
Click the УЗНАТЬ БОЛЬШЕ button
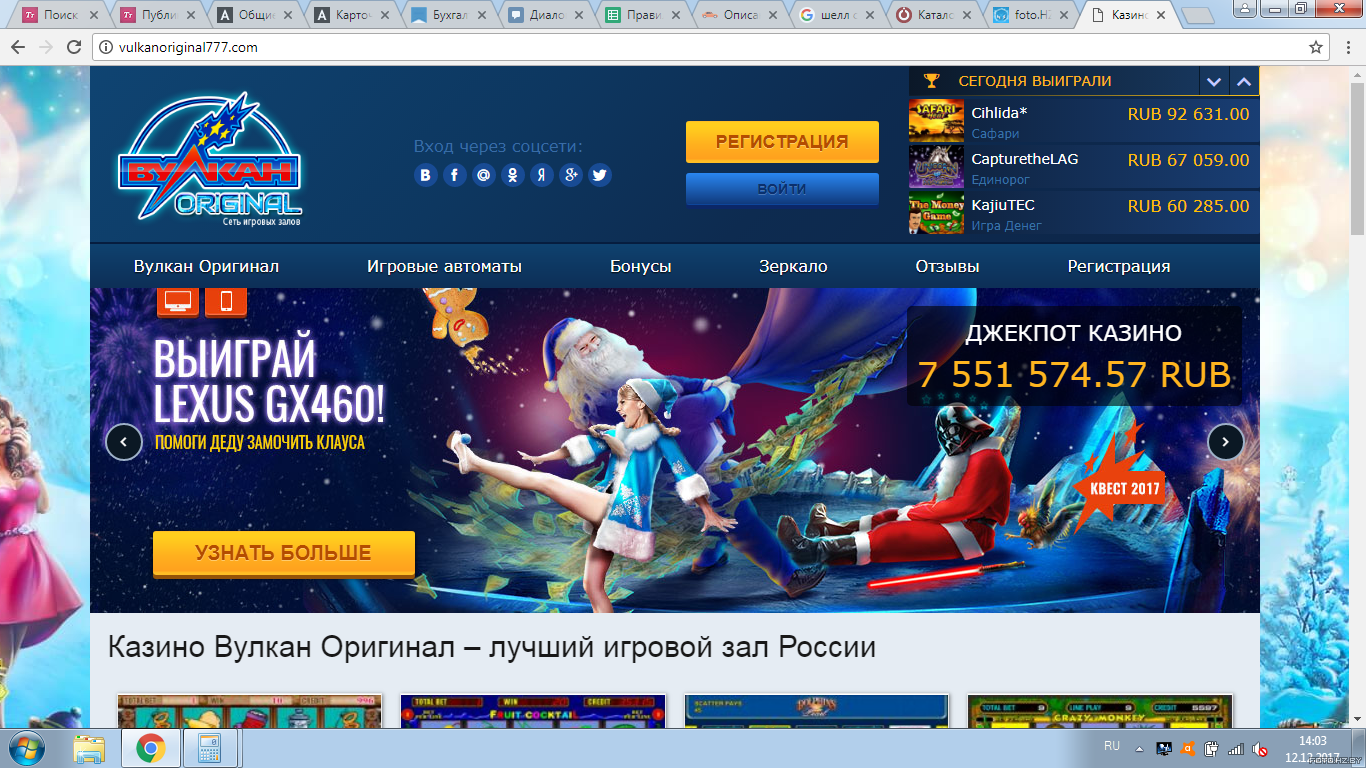pyautogui.click(x=284, y=553)
